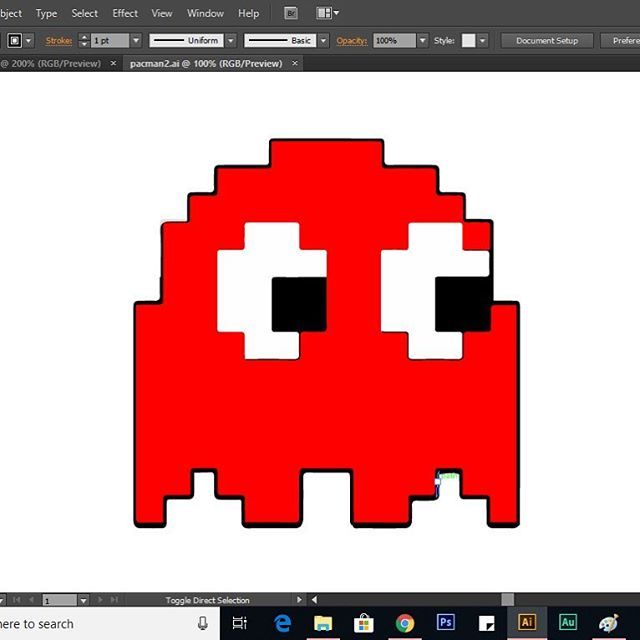Expand the Style swatch dropdown arrow
Image resolution: width=640 pixels, height=640 pixels.
tap(482, 40)
